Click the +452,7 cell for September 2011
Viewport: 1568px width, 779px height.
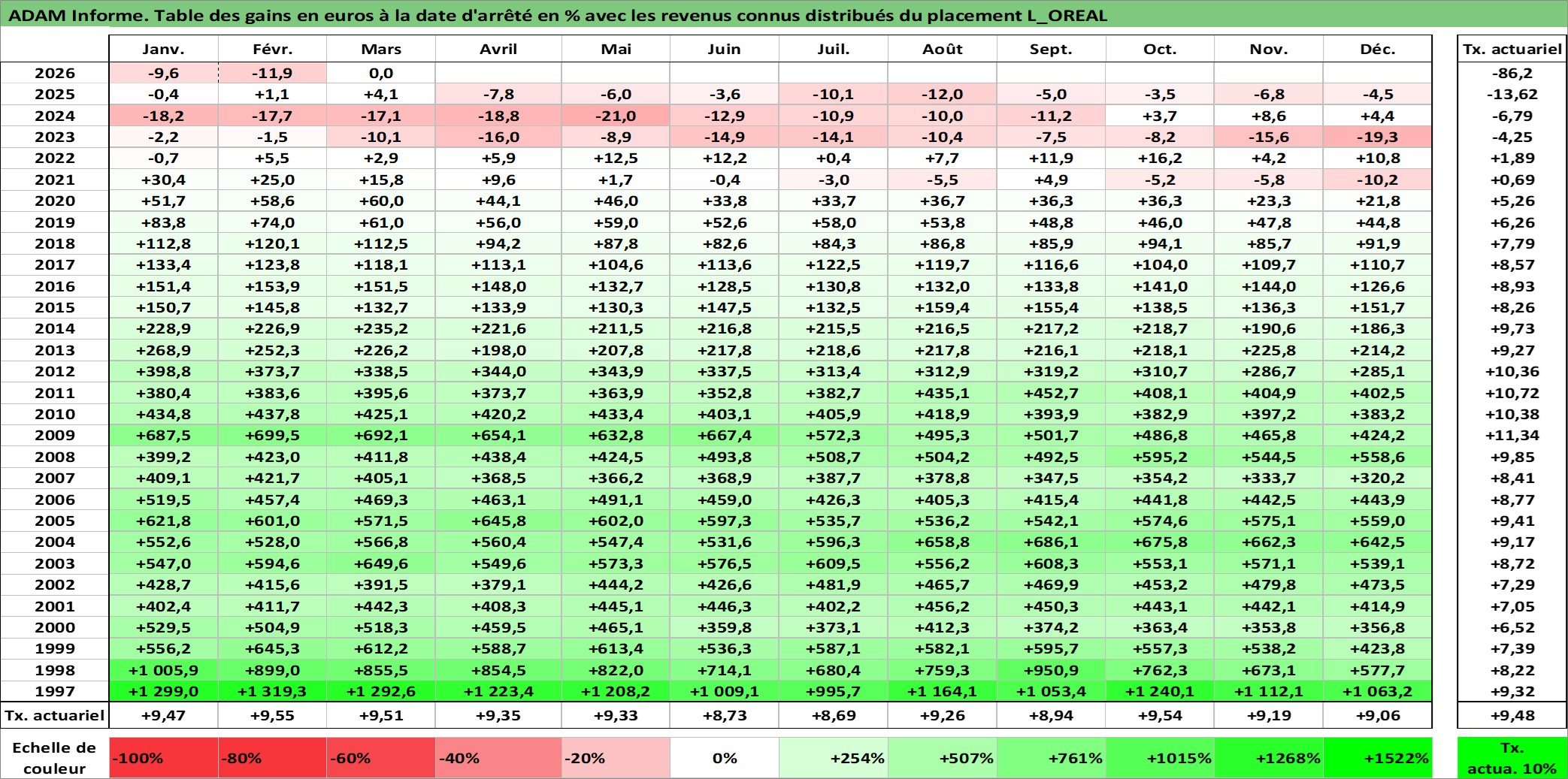1051,393
